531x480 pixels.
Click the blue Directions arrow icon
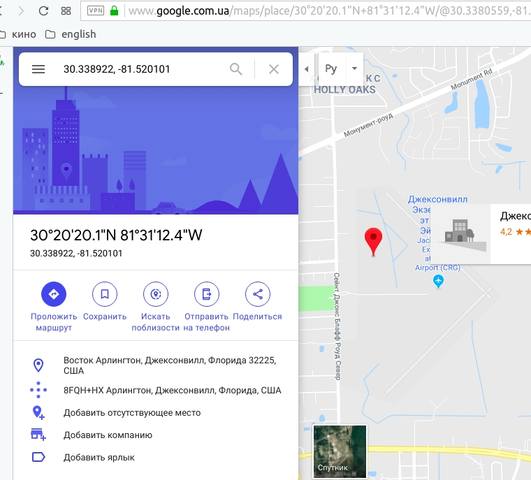(x=54, y=294)
